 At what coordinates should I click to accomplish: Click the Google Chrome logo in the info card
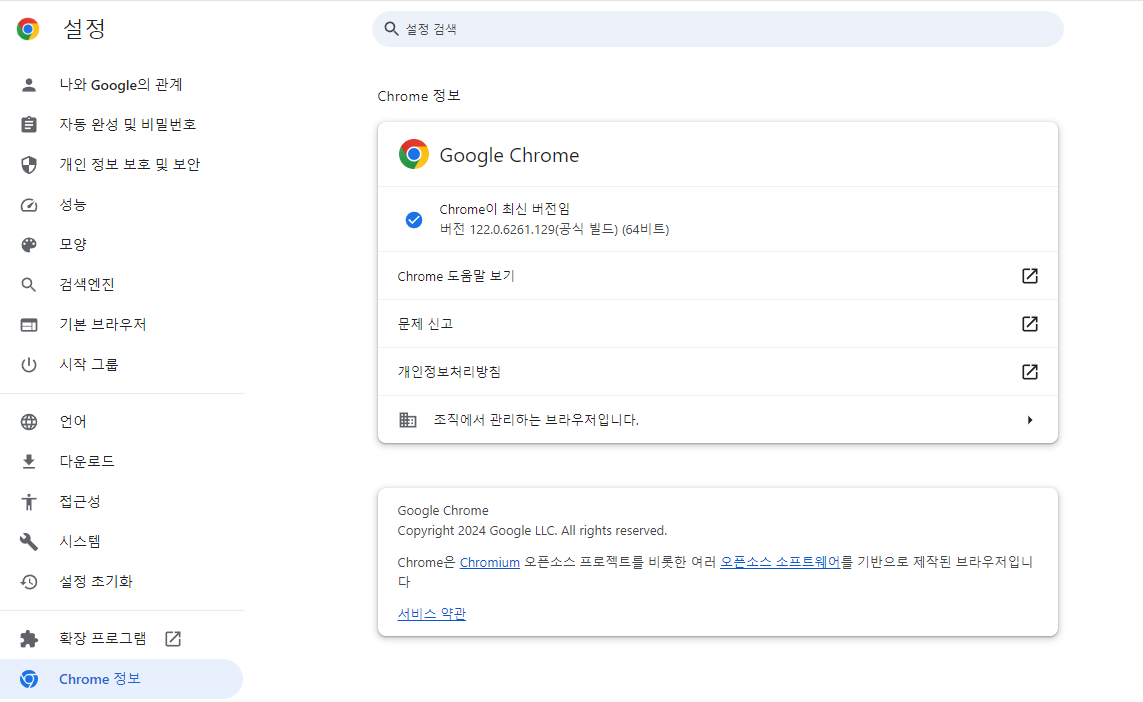click(413, 154)
